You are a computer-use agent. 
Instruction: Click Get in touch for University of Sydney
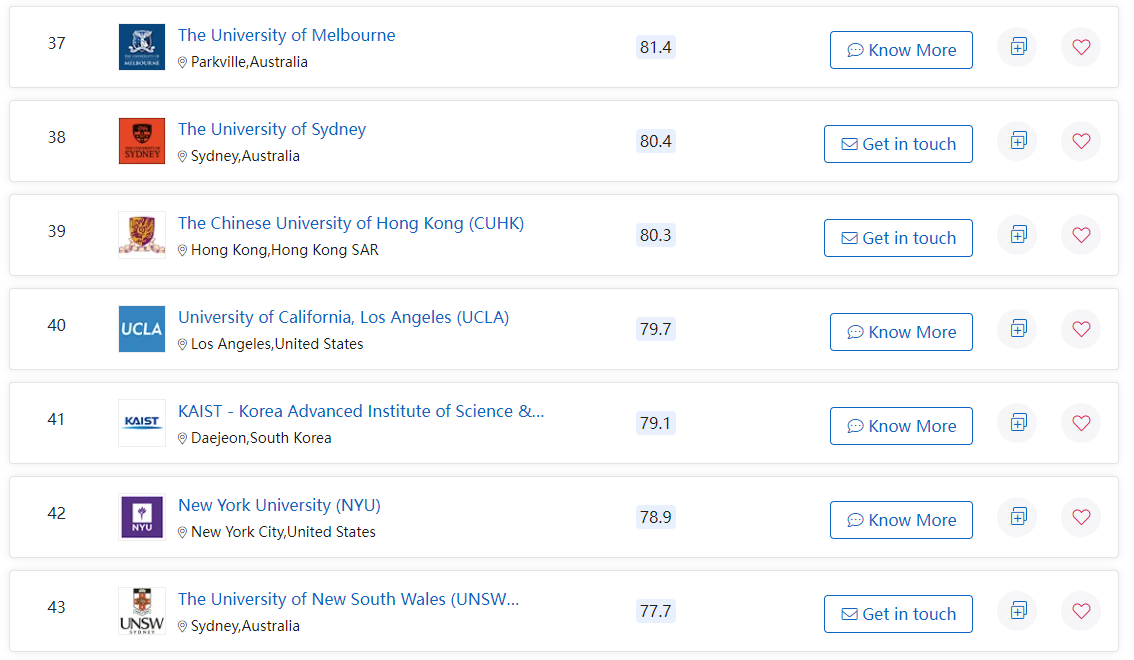898,144
